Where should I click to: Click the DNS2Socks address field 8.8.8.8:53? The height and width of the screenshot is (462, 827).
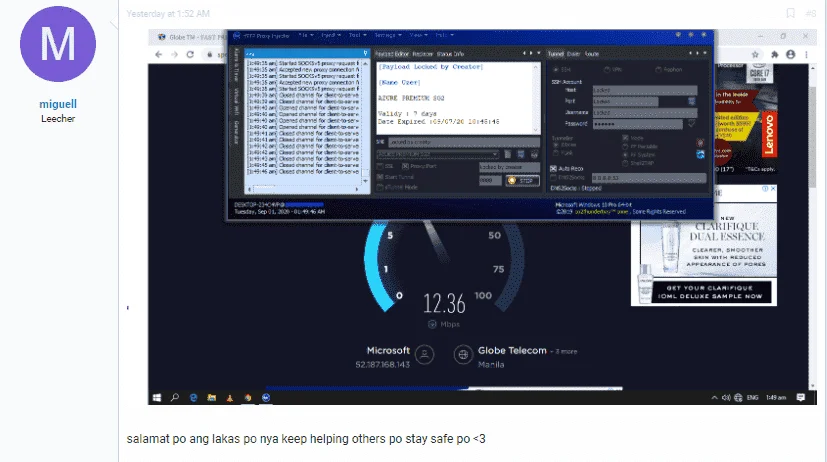coord(649,178)
